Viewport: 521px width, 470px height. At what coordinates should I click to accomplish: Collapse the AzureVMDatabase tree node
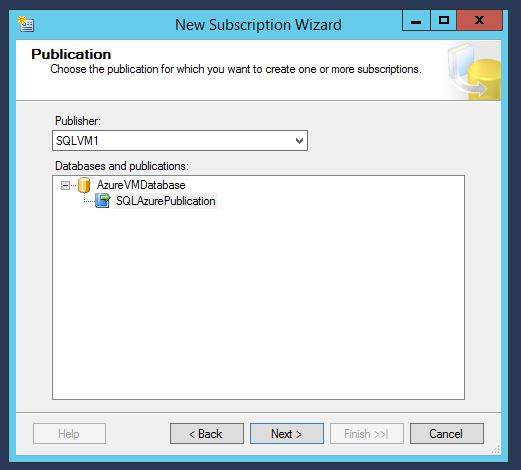65,185
